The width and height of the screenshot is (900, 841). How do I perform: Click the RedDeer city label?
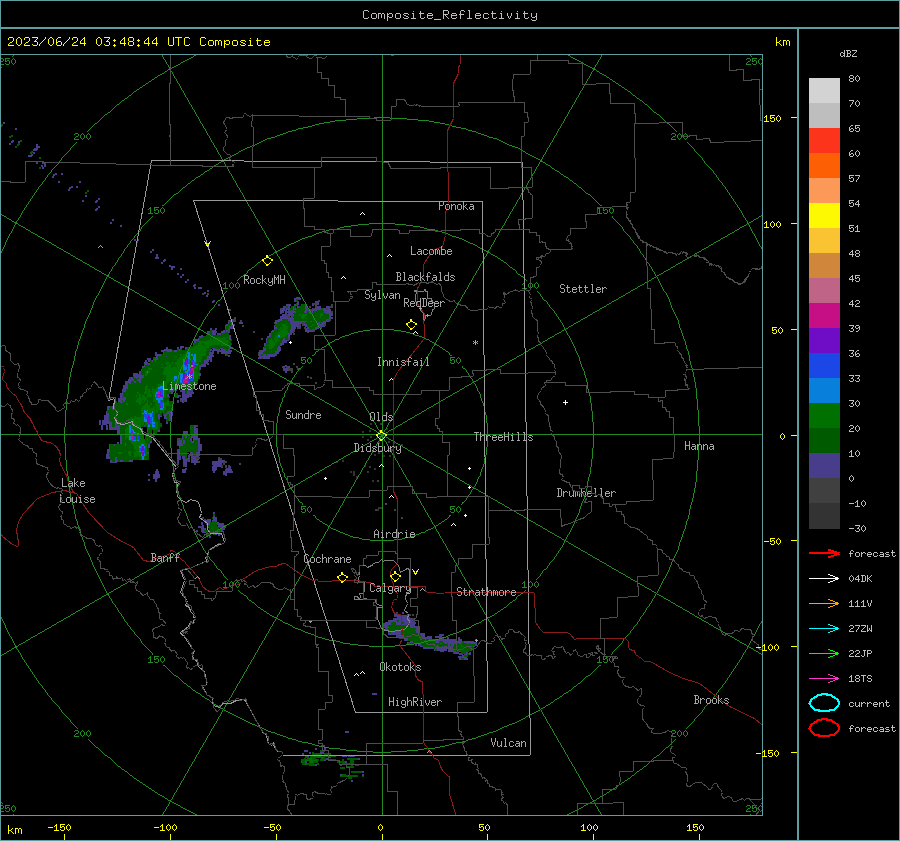[x=424, y=303]
